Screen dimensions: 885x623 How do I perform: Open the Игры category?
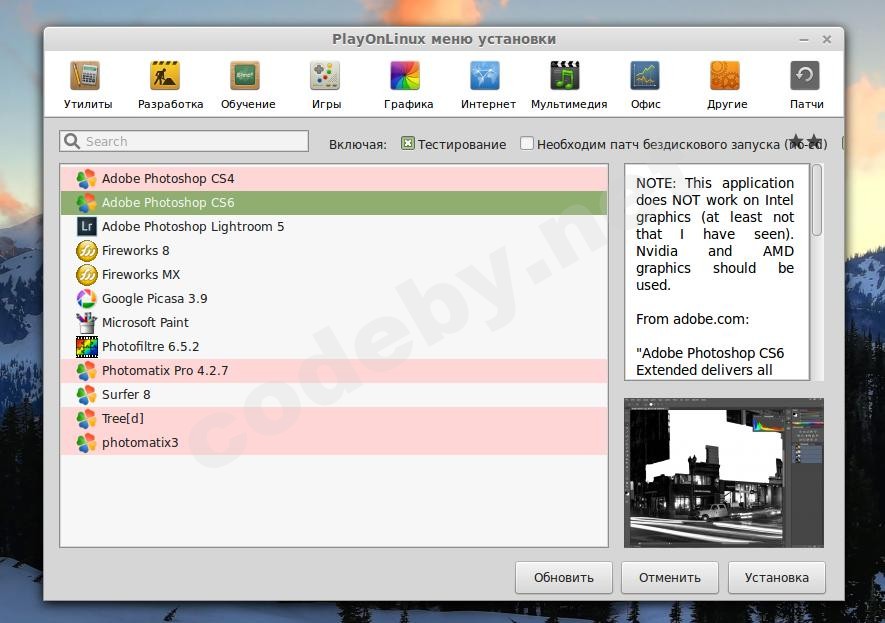point(326,85)
